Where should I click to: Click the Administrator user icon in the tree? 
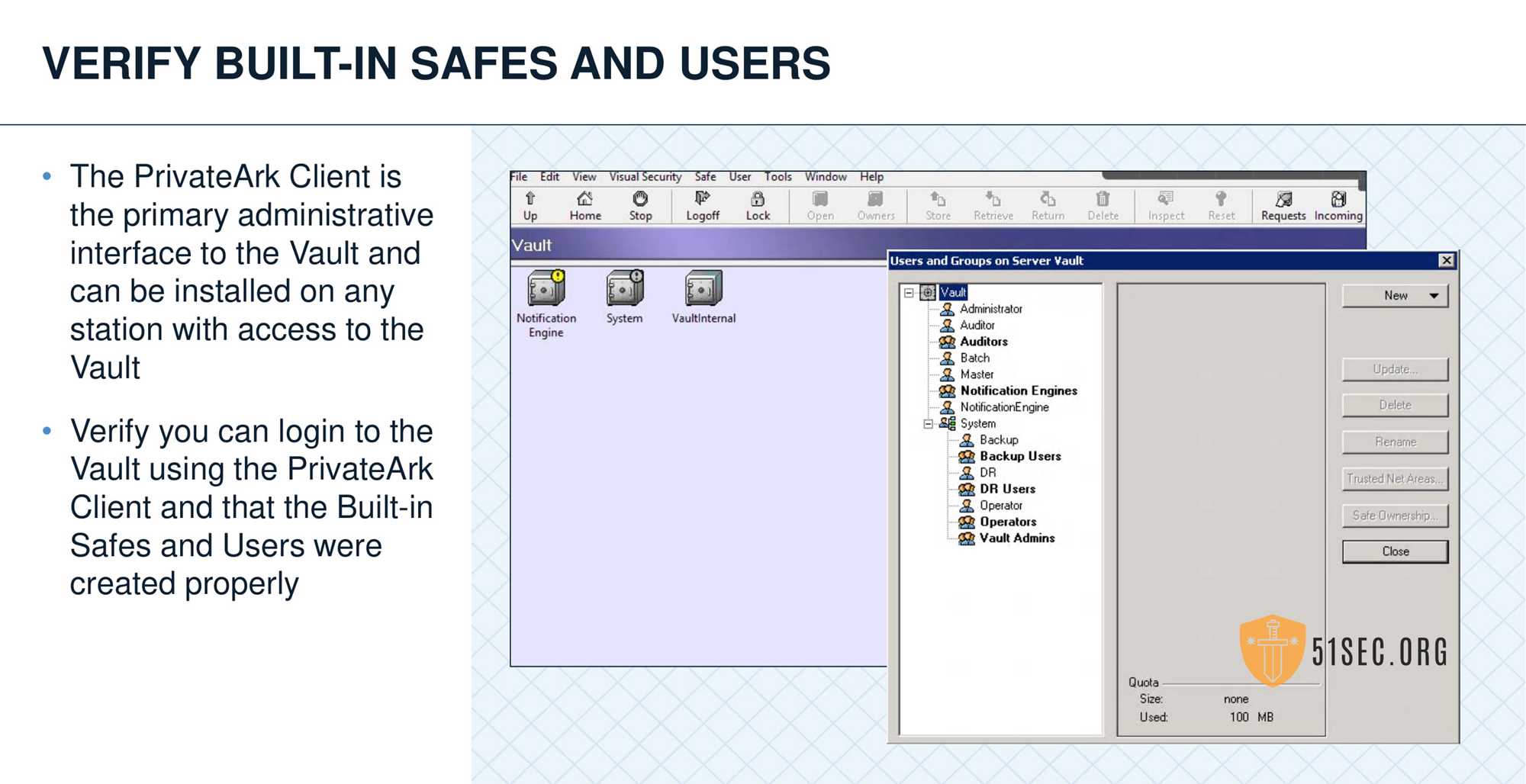(947, 309)
